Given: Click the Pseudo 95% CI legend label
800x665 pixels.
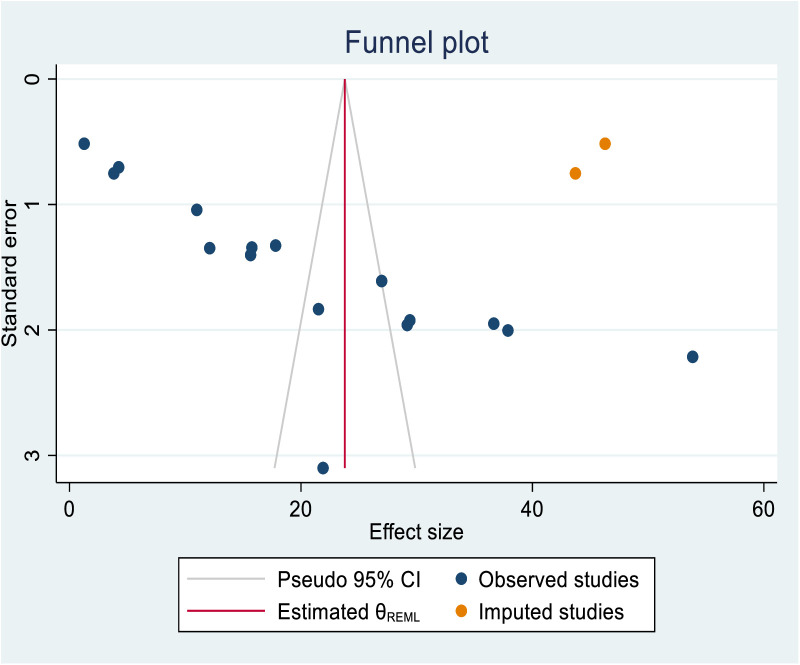Looking at the screenshot, I should [349, 580].
